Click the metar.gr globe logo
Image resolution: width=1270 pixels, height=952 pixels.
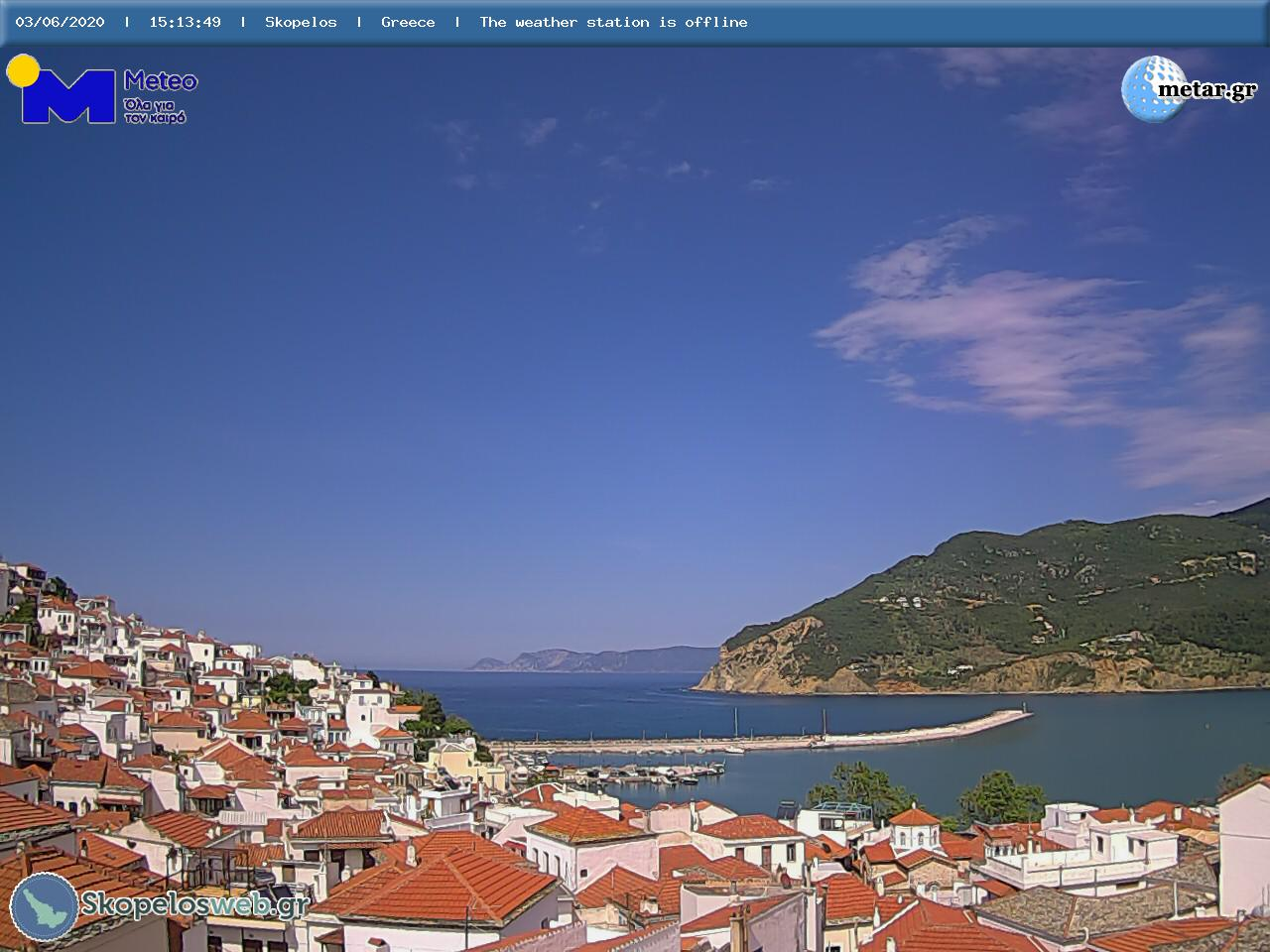click(x=1154, y=89)
